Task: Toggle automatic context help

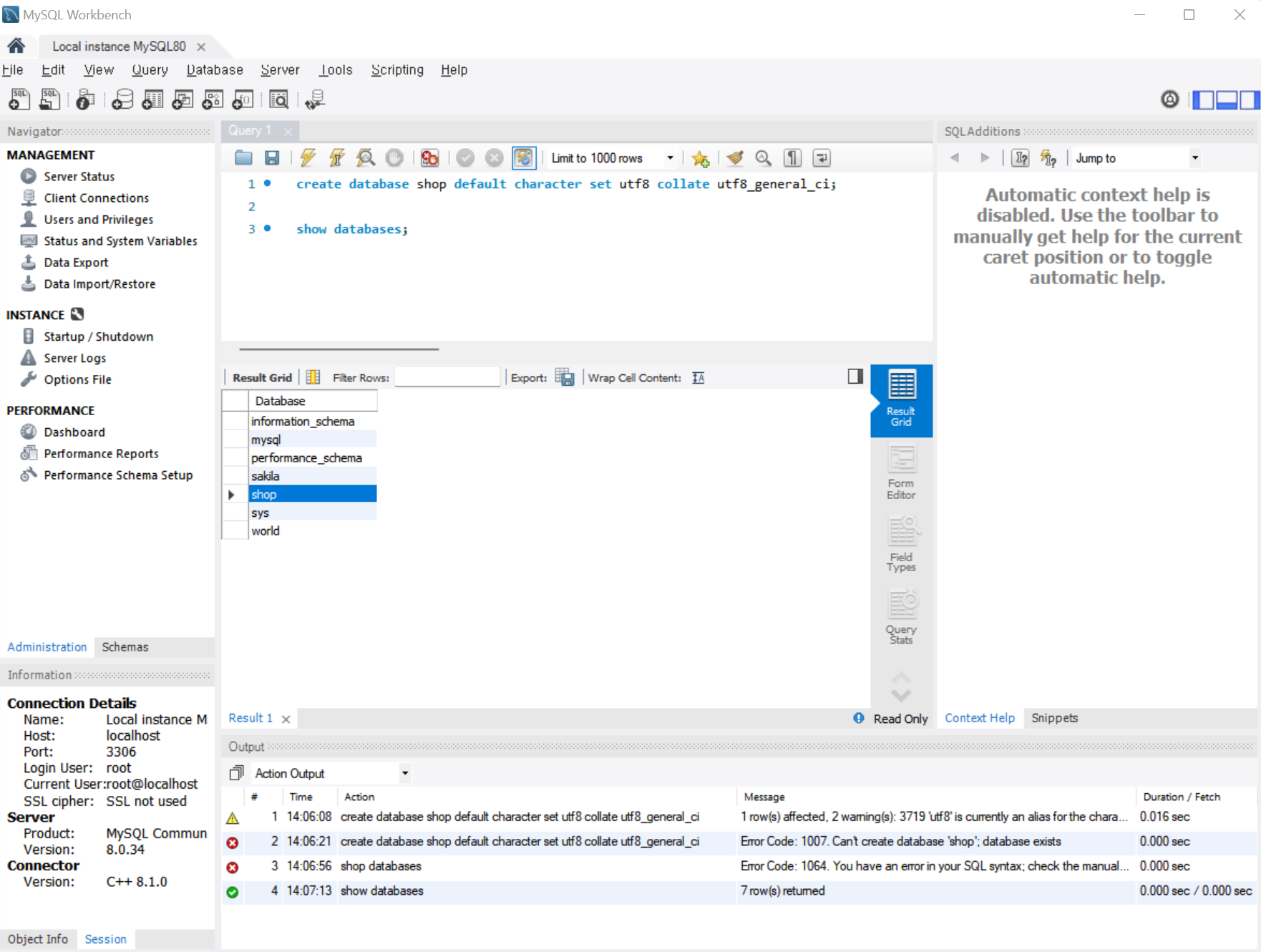Action: tap(1048, 158)
